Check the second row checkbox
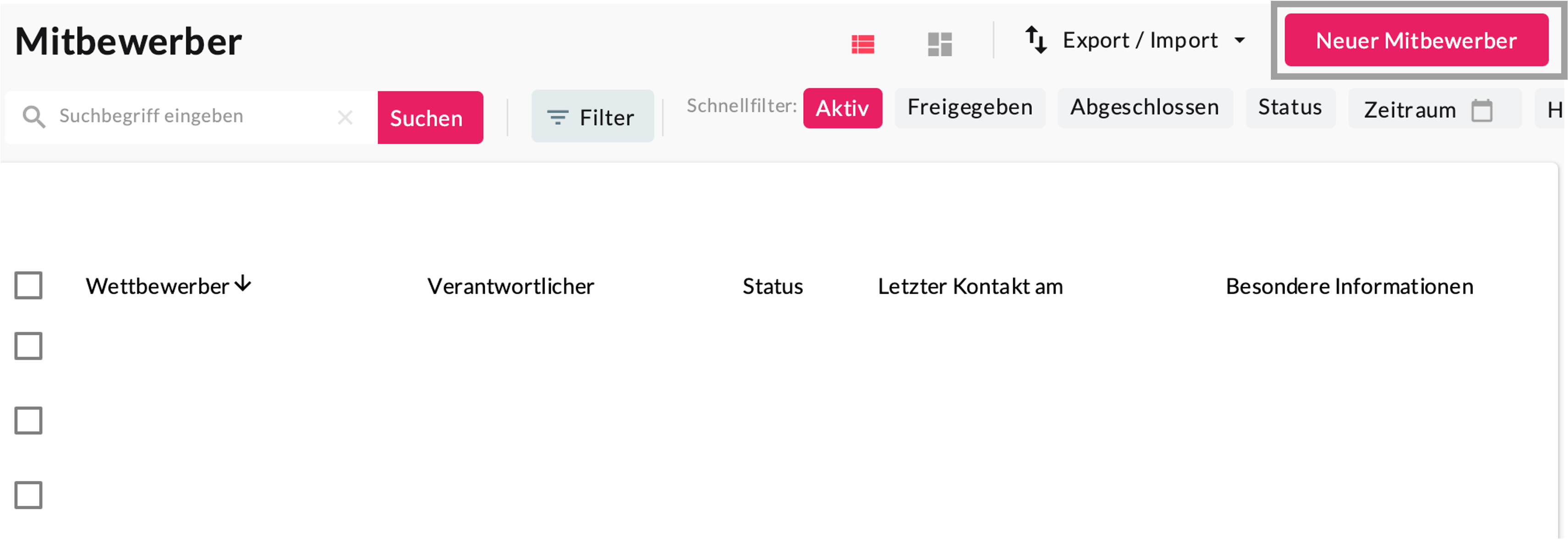The image size is (1568, 540). coord(28,420)
